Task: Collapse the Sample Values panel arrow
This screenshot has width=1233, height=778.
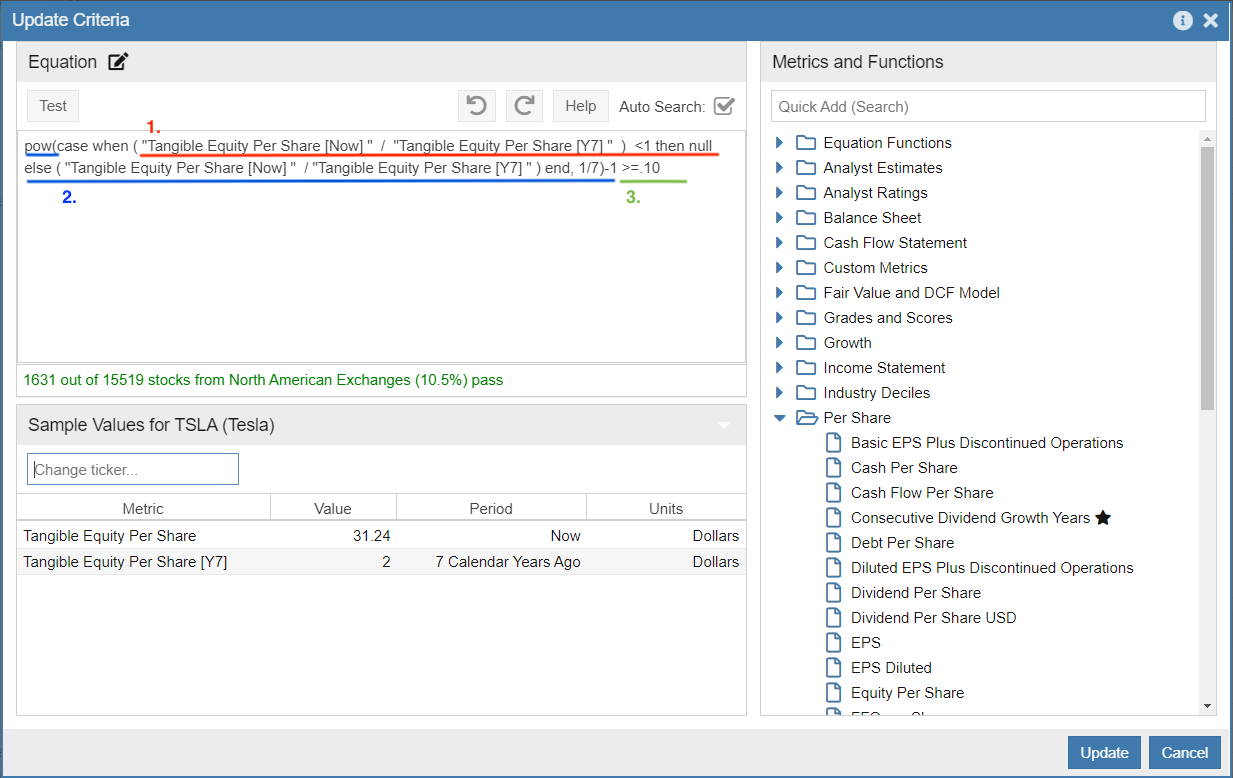Action: pyautogui.click(x=725, y=426)
